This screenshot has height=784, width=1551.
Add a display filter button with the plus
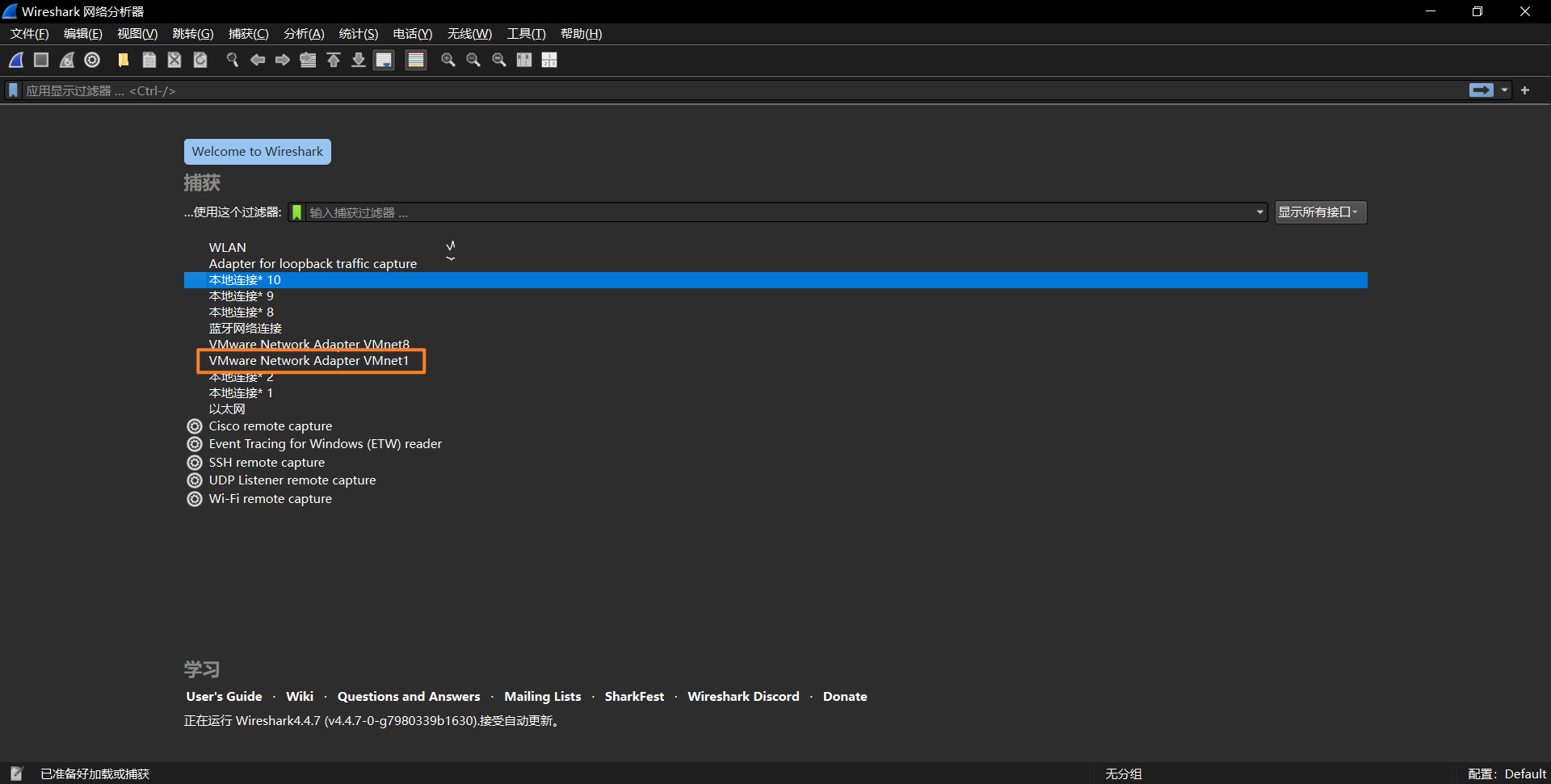[x=1525, y=90]
